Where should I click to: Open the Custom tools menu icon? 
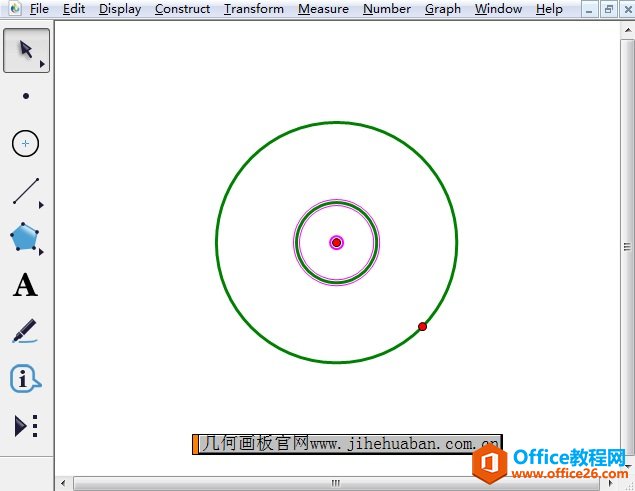click(x=26, y=426)
